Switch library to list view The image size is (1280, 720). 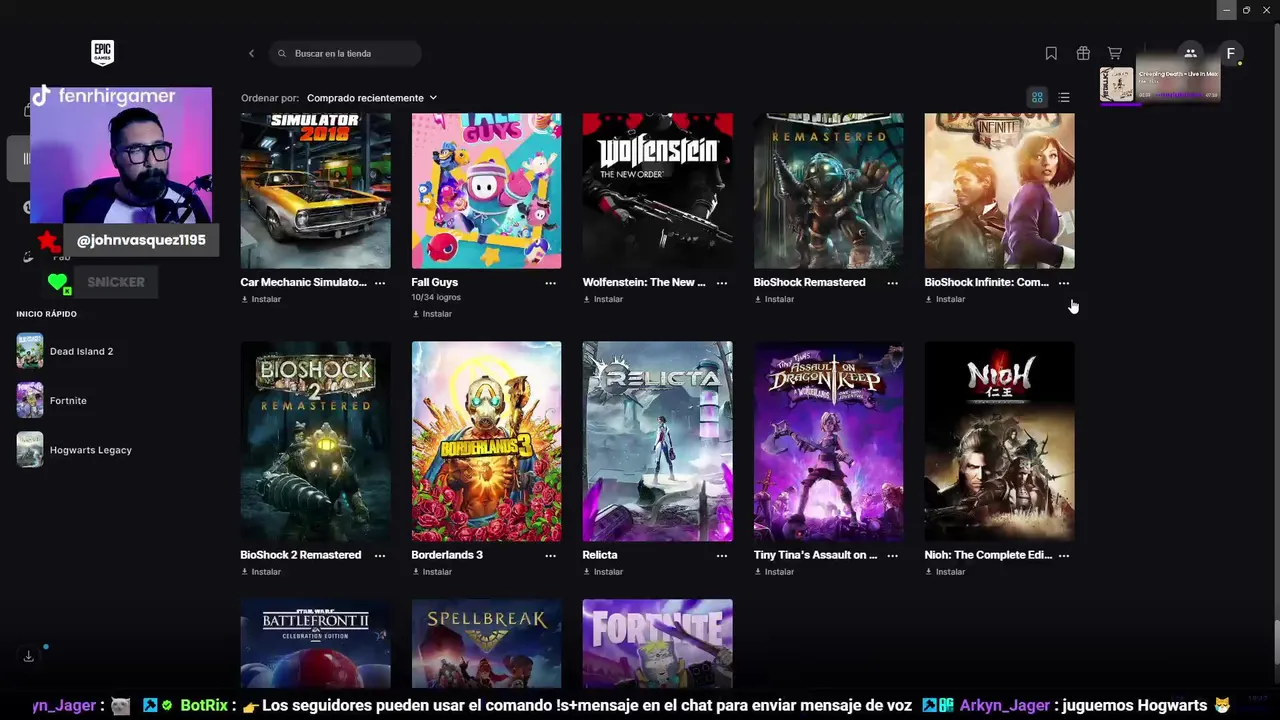1064,97
